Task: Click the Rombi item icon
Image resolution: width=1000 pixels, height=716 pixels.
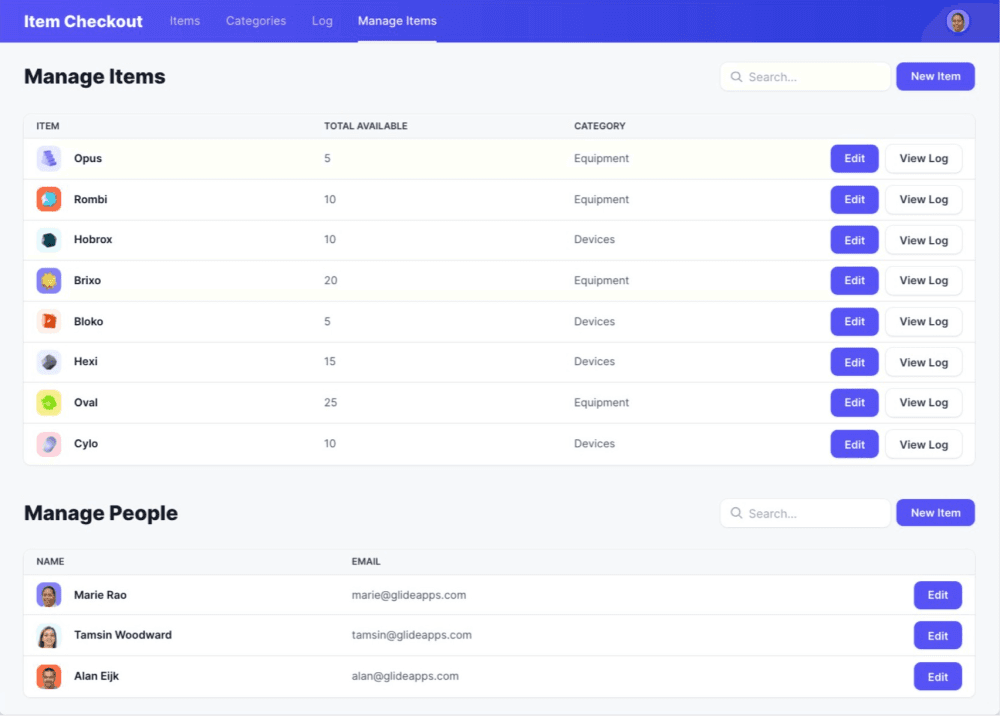Action: [x=48, y=200]
